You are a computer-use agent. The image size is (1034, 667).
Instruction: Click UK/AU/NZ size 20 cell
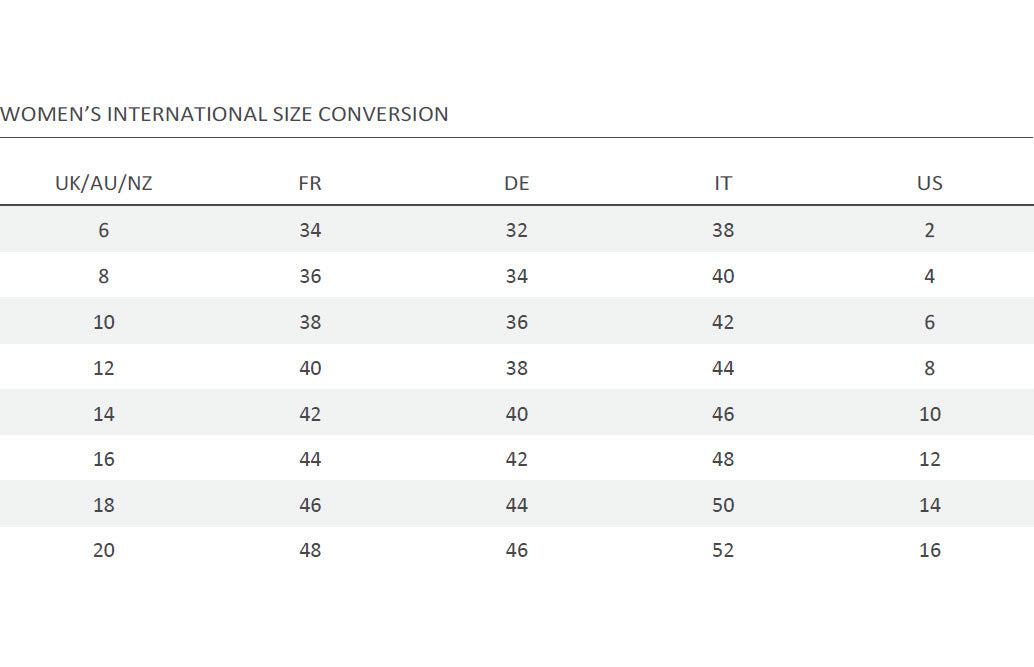[x=104, y=550]
